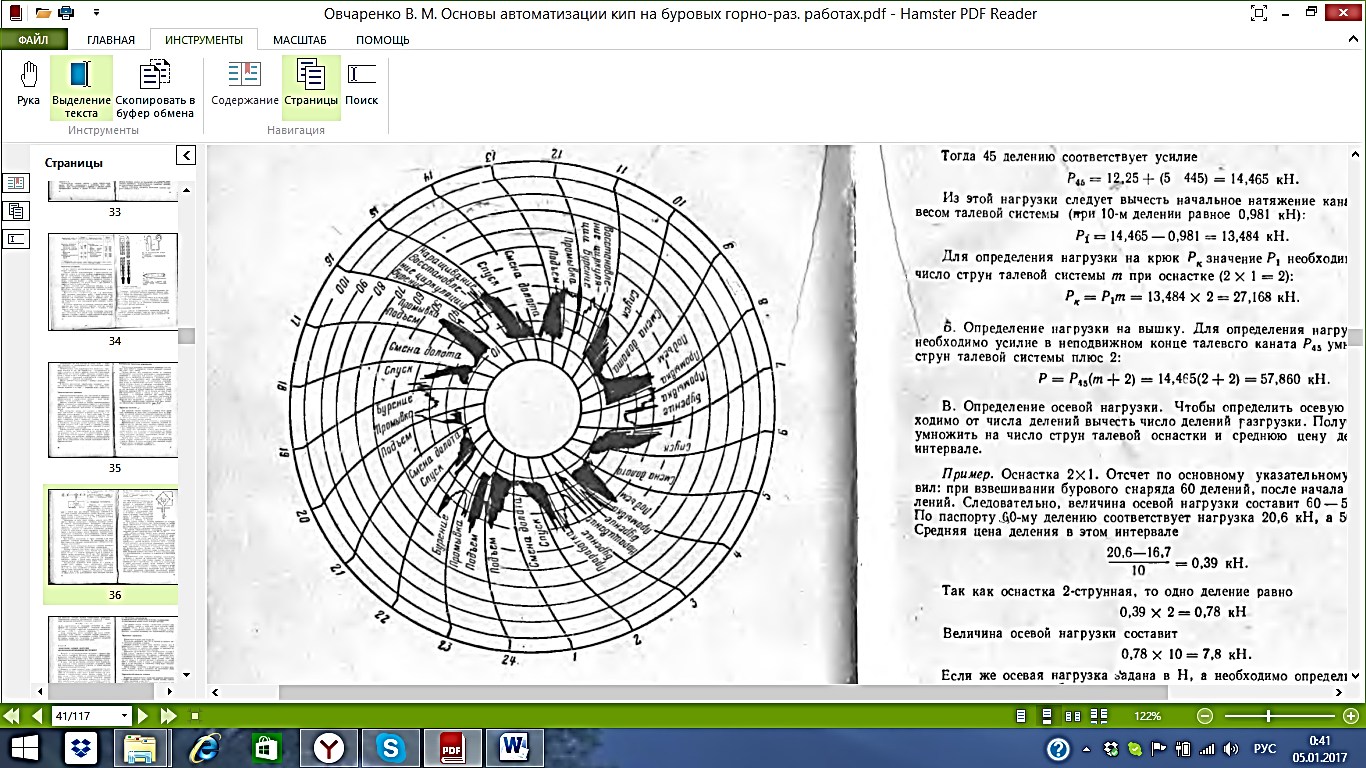The width and height of the screenshot is (1366, 768).
Task: Click the Страницы panel heading text
Action: (x=74, y=163)
